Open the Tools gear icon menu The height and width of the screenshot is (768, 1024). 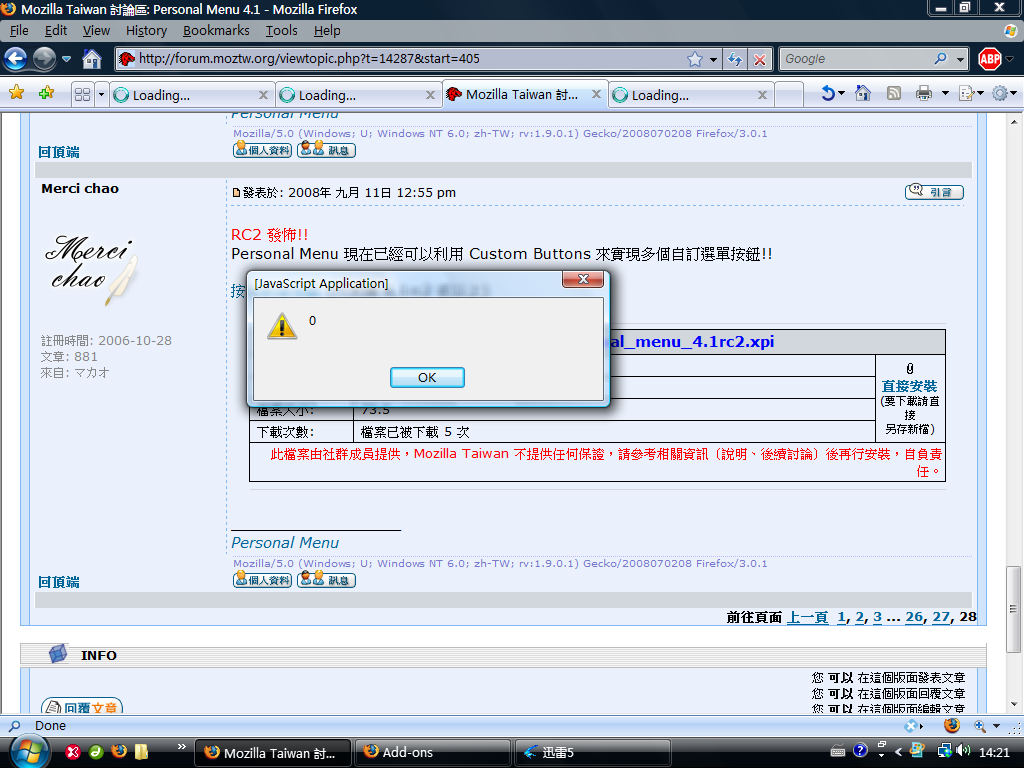(x=1000, y=93)
